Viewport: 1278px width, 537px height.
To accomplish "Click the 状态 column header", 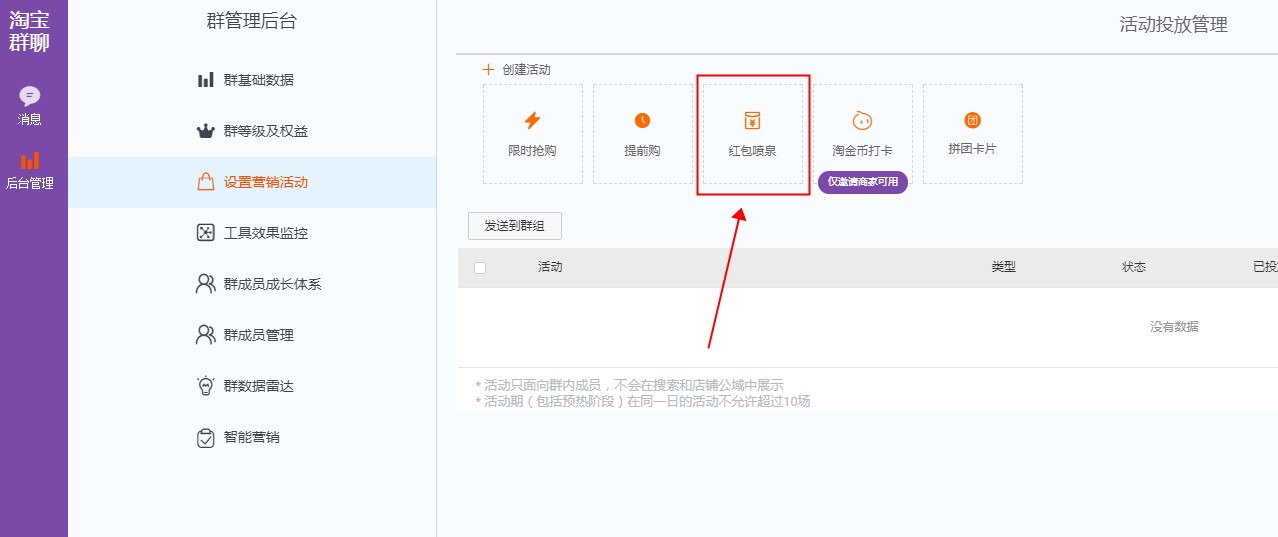I will [1134, 267].
